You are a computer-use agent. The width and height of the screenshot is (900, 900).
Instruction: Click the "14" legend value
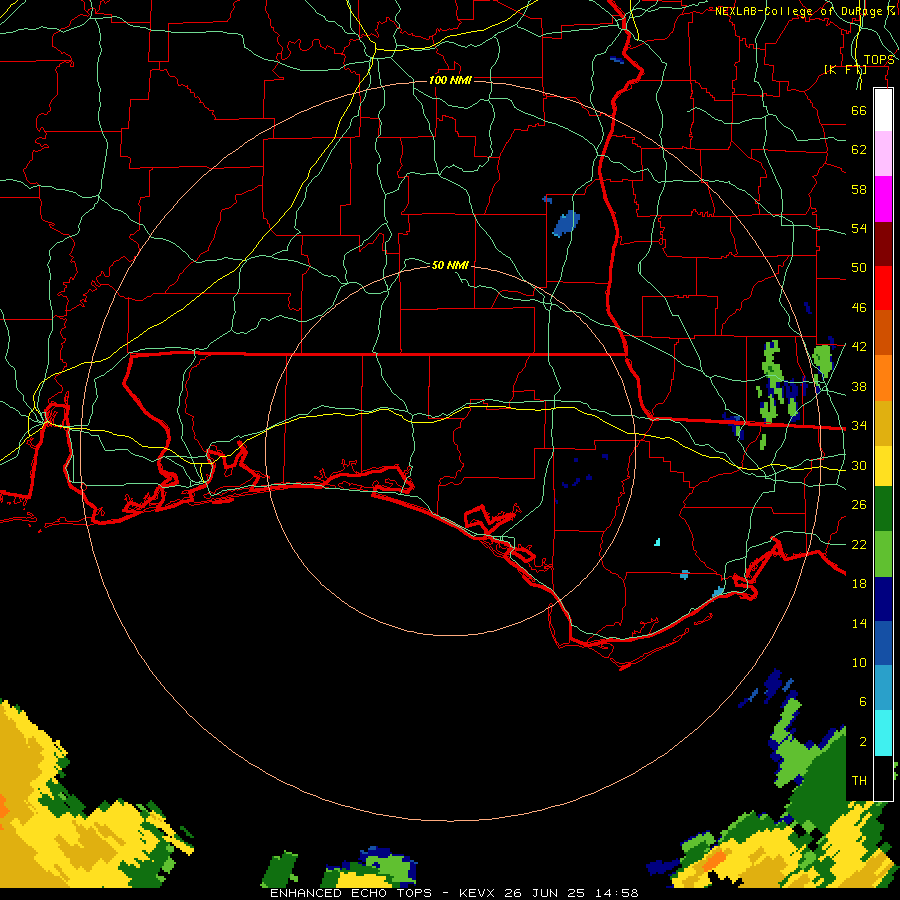[859, 623]
